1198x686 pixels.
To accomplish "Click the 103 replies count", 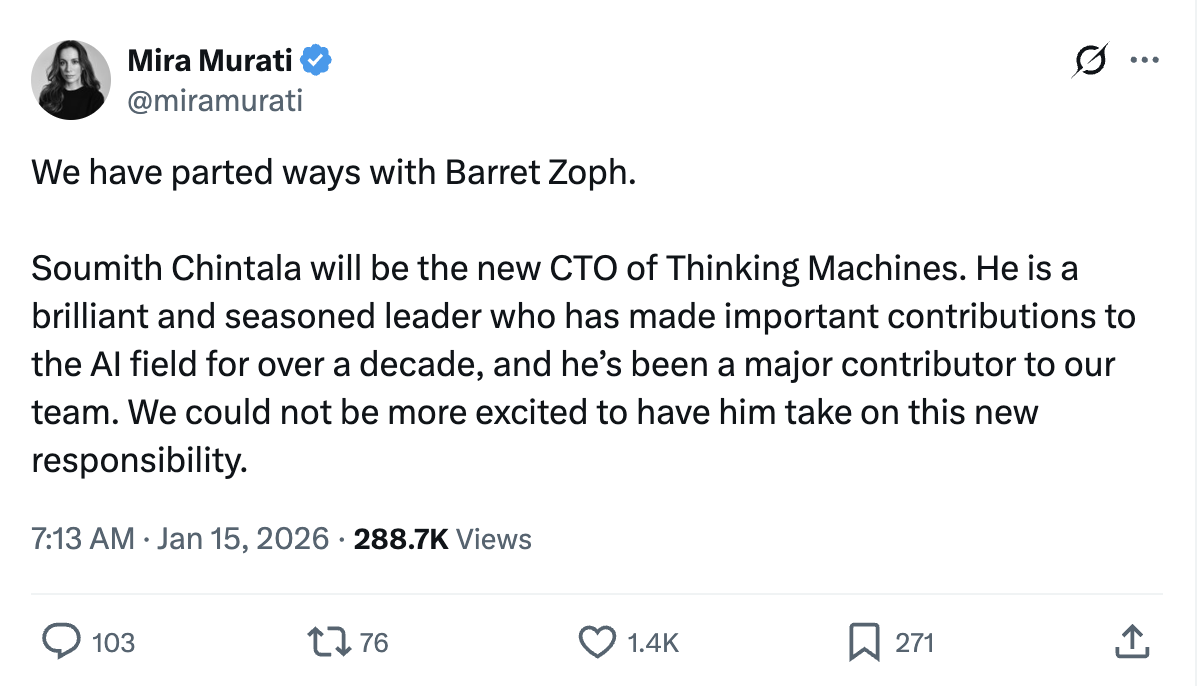I will (112, 643).
